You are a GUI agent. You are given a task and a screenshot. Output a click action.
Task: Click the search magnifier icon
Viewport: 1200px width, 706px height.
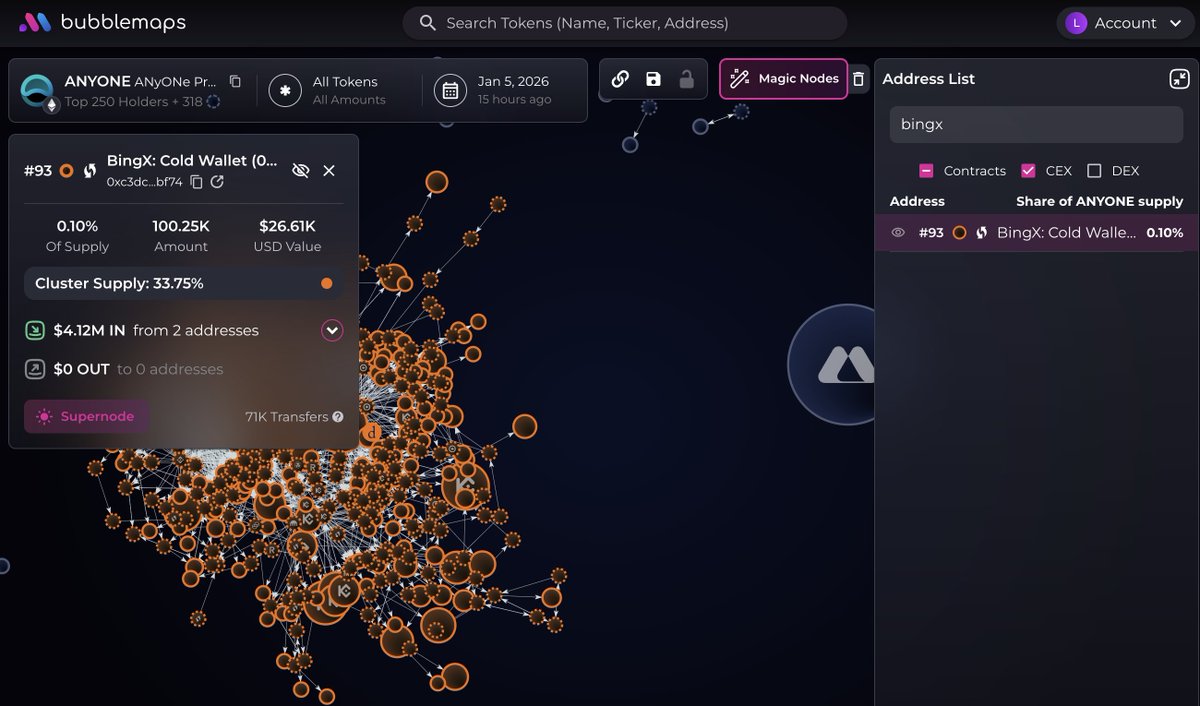[x=427, y=23]
